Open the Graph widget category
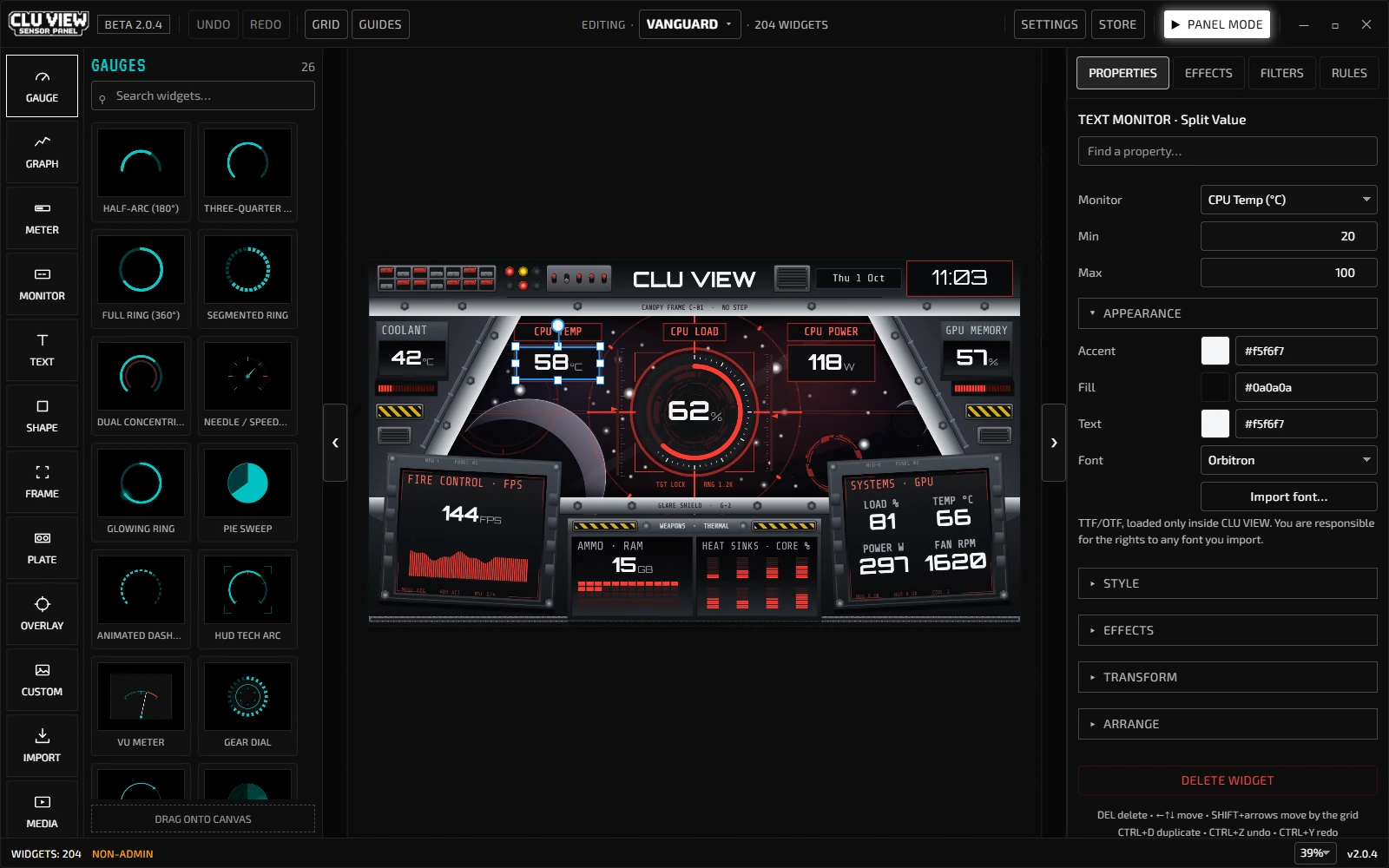The image size is (1389, 868). click(x=42, y=152)
